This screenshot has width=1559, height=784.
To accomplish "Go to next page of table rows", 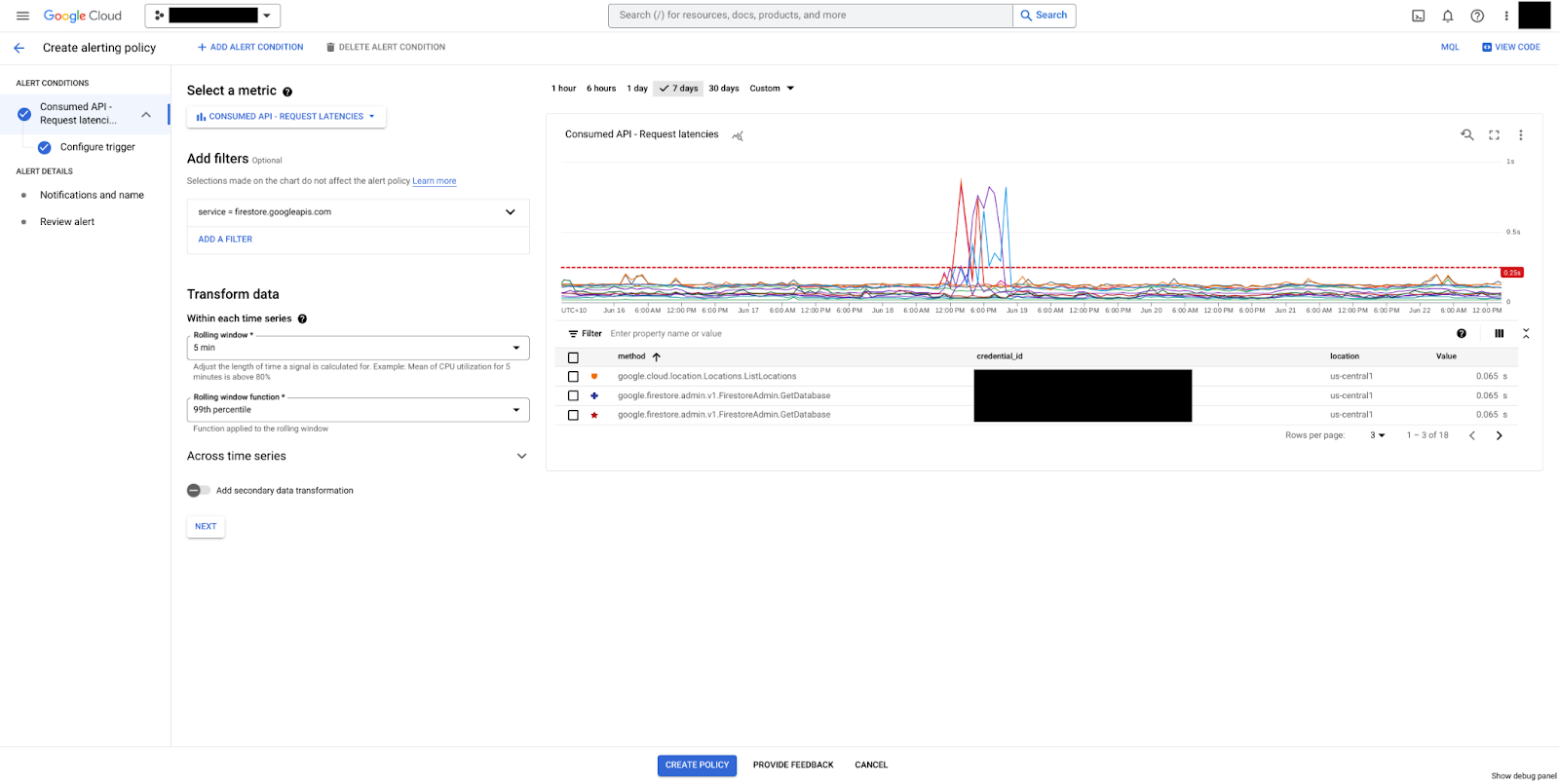I will [1499, 435].
